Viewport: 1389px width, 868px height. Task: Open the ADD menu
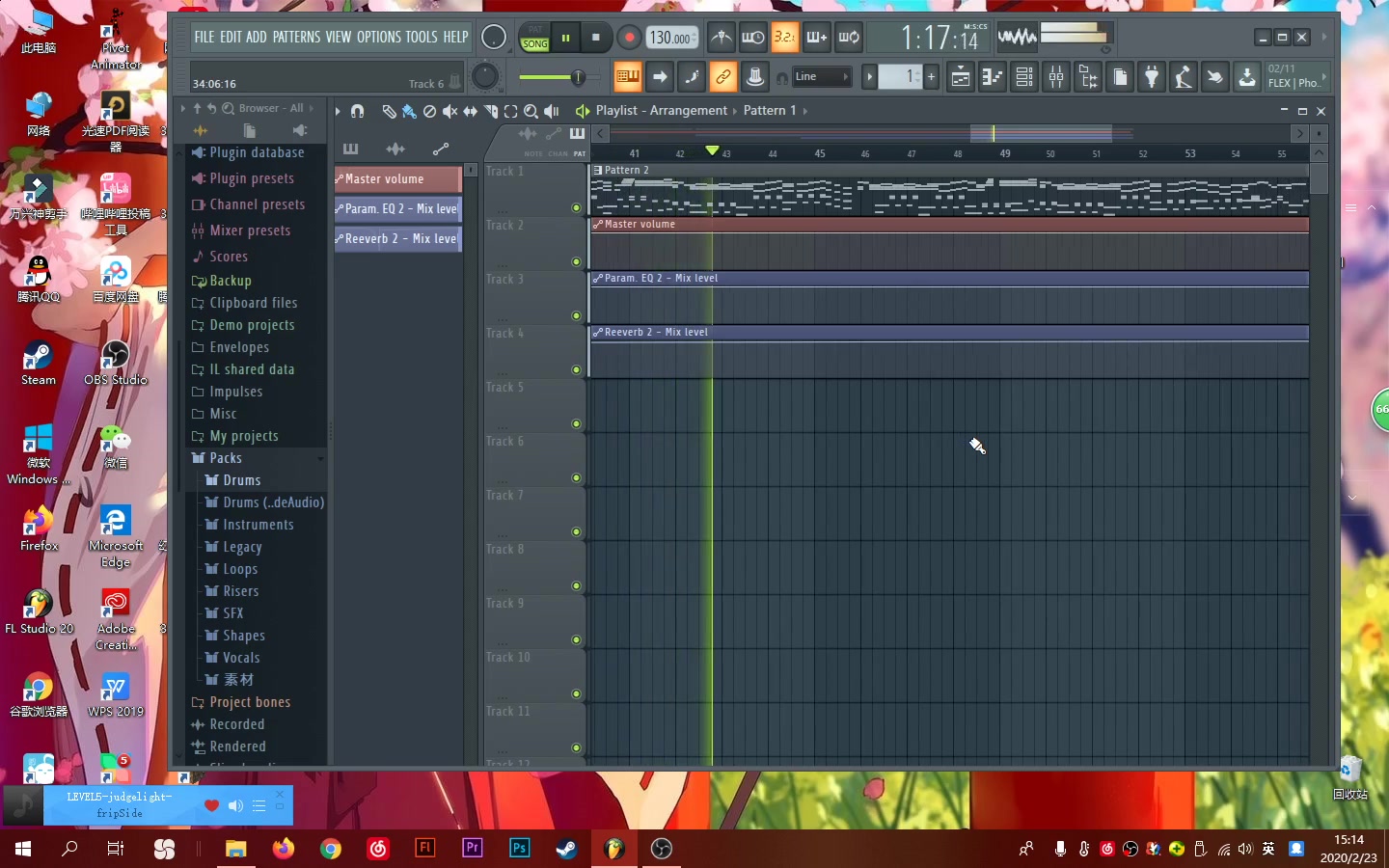coord(257,38)
